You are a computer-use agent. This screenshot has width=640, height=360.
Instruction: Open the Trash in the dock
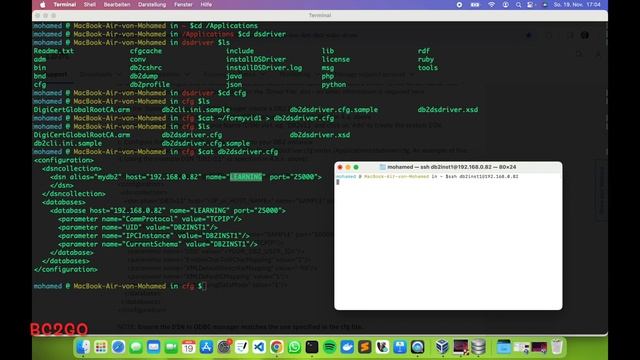click(x=557, y=347)
